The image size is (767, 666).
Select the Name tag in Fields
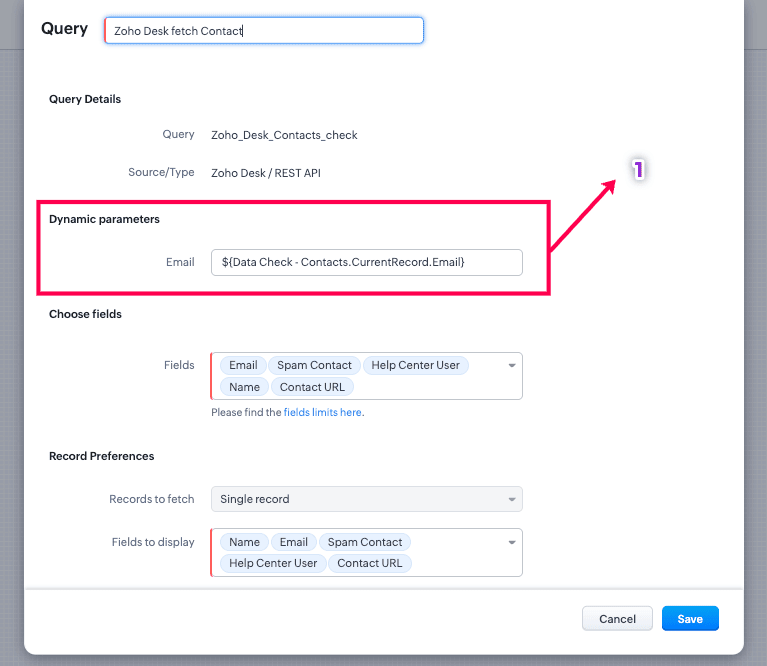[244, 387]
